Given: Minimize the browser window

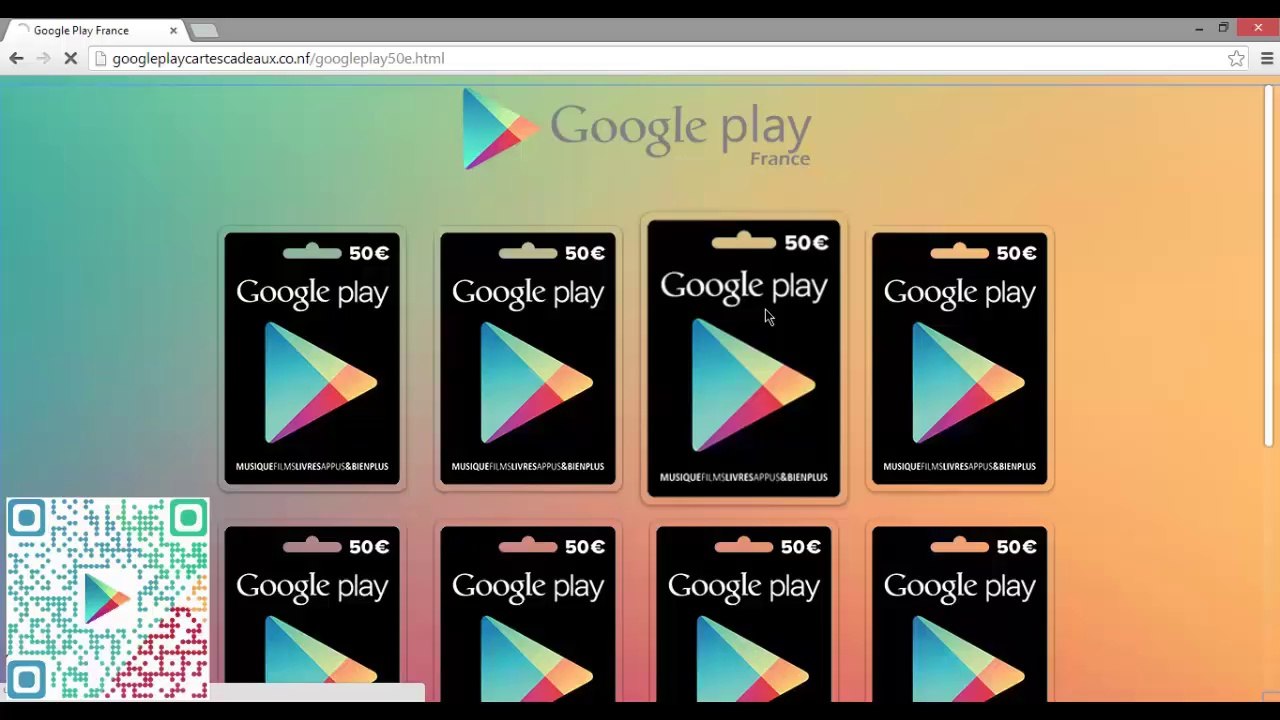Looking at the screenshot, I should coord(1199,29).
